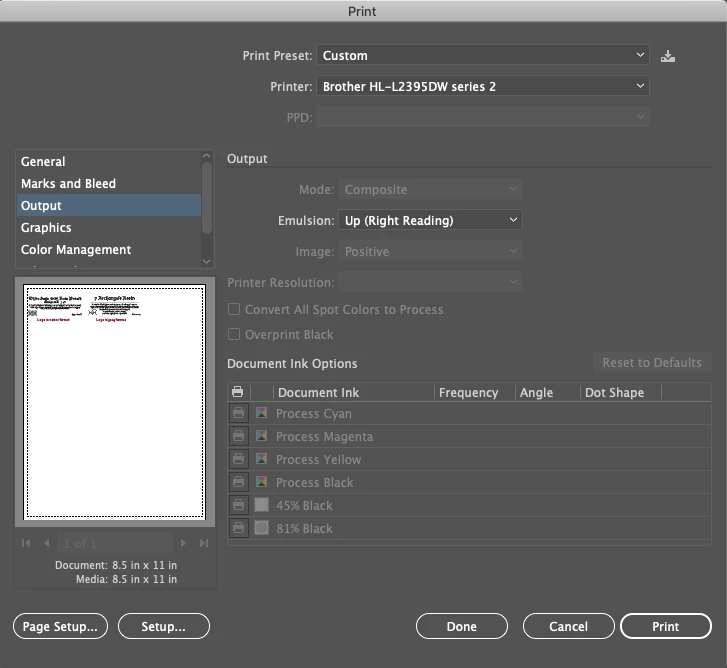Click the Save Print Preset icon
Image resolution: width=727 pixels, height=668 pixels.
click(x=668, y=56)
